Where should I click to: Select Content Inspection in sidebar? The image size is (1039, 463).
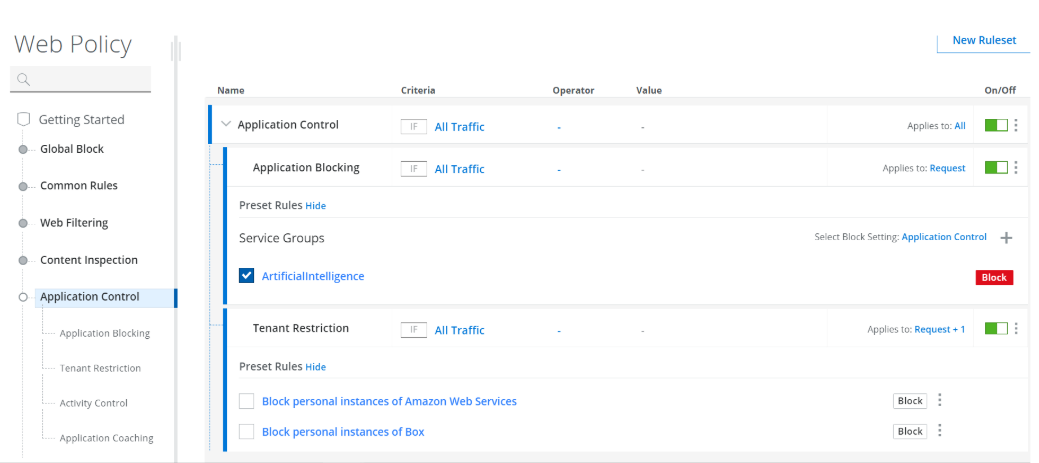89,260
